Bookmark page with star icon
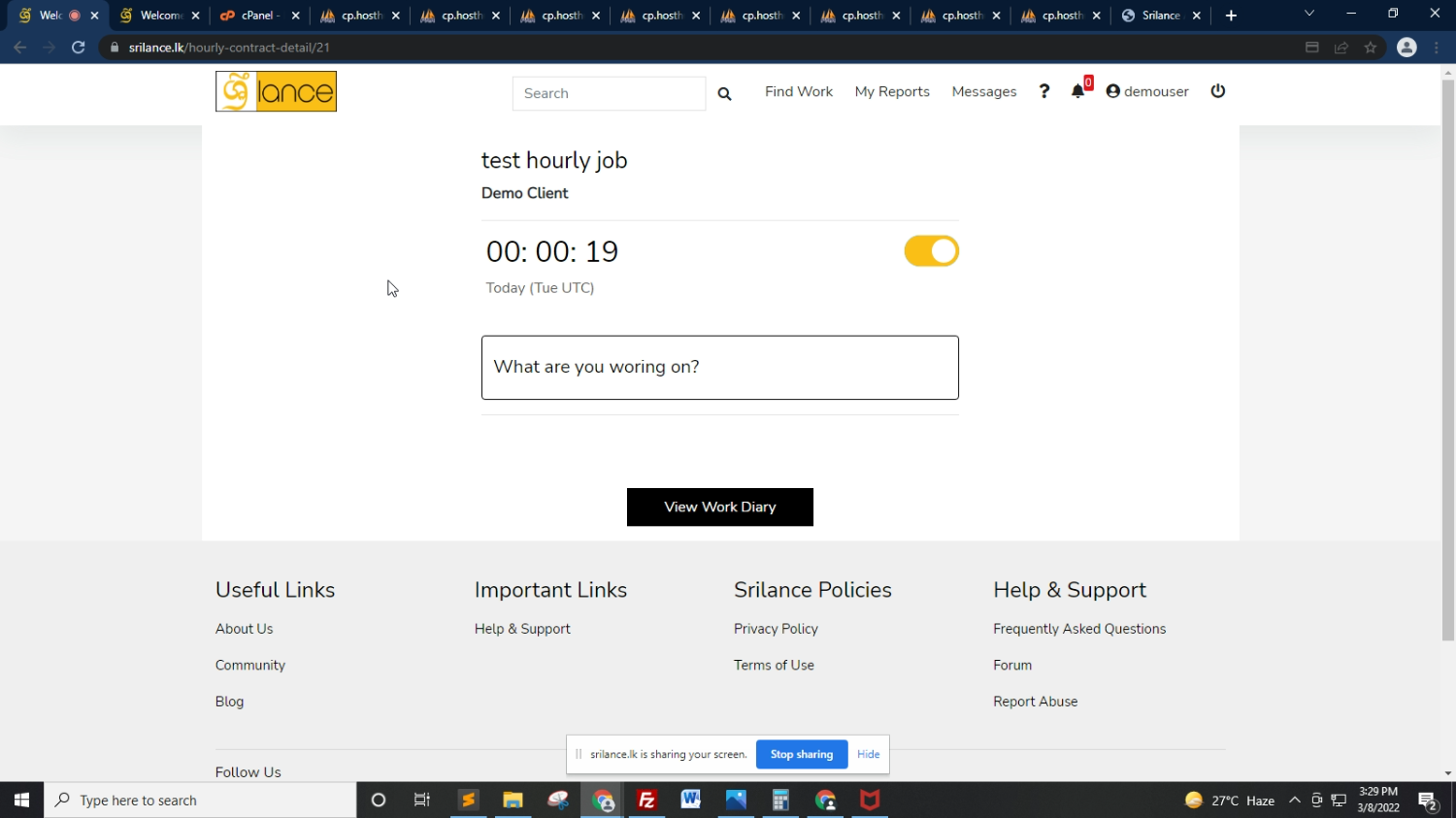The image size is (1456, 818). (1371, 48)
